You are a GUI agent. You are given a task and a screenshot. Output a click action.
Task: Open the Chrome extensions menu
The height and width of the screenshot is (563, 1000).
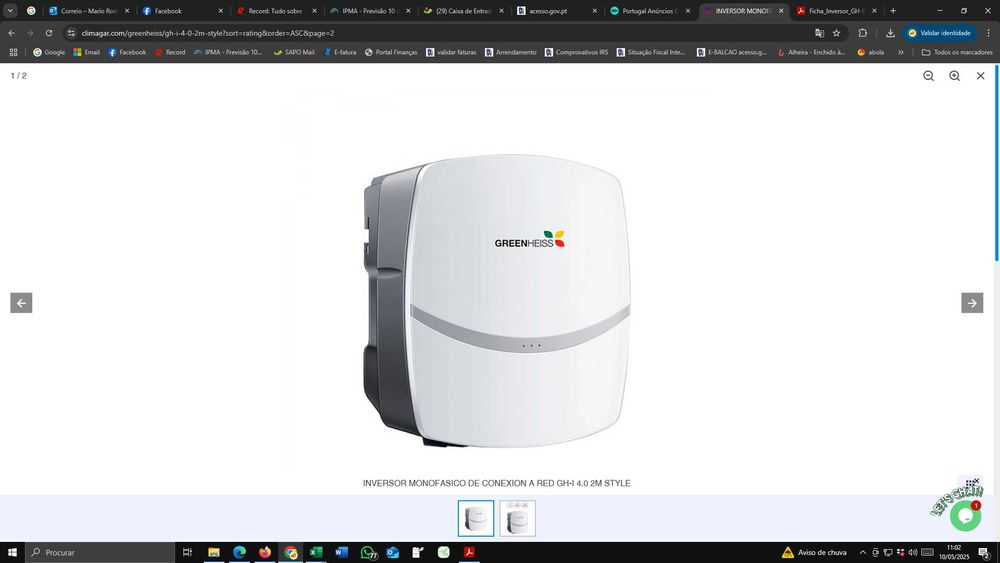click(863, 33)
